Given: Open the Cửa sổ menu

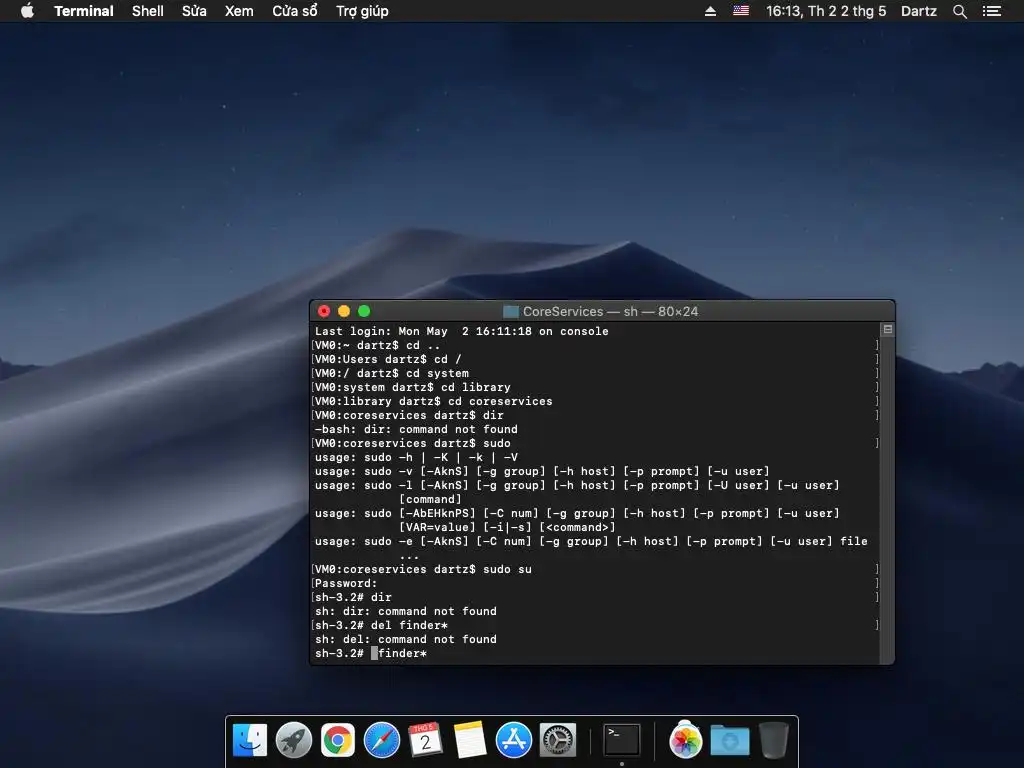Looking at the screenshot, I should pos(295,11).
